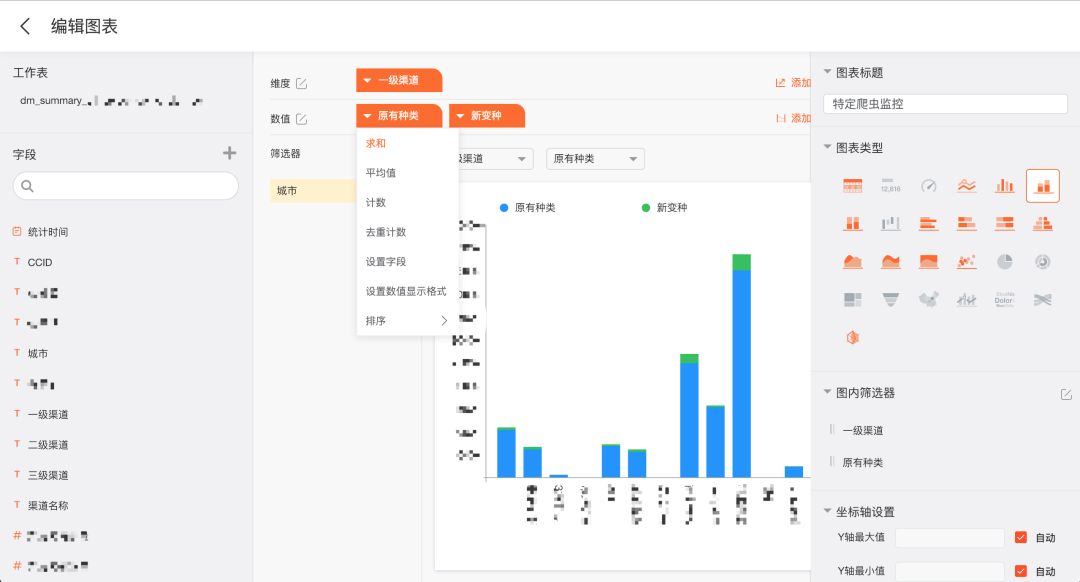This screenshot has height=582, width=1080.
Task: Expand the 排序 submenu
Action: click(407, 321)
